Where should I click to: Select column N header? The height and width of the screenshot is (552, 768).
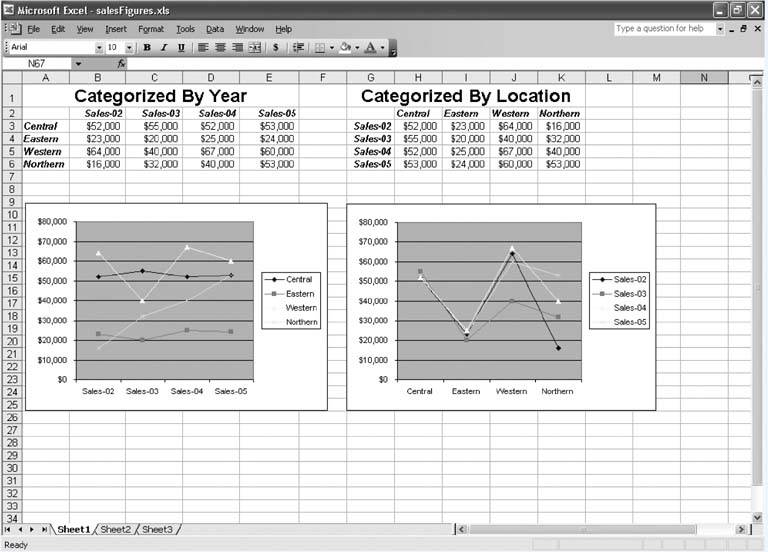point(704,77)
